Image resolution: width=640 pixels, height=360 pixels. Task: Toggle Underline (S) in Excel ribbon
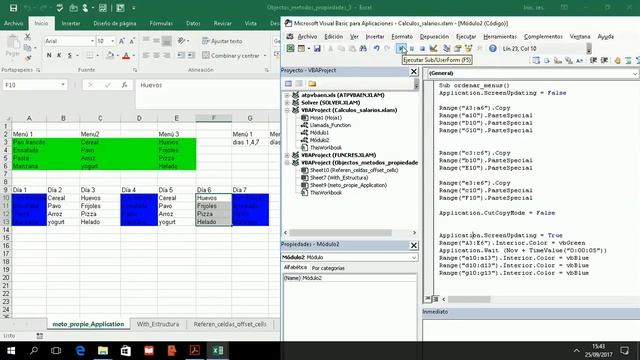(x=70, y=55)
